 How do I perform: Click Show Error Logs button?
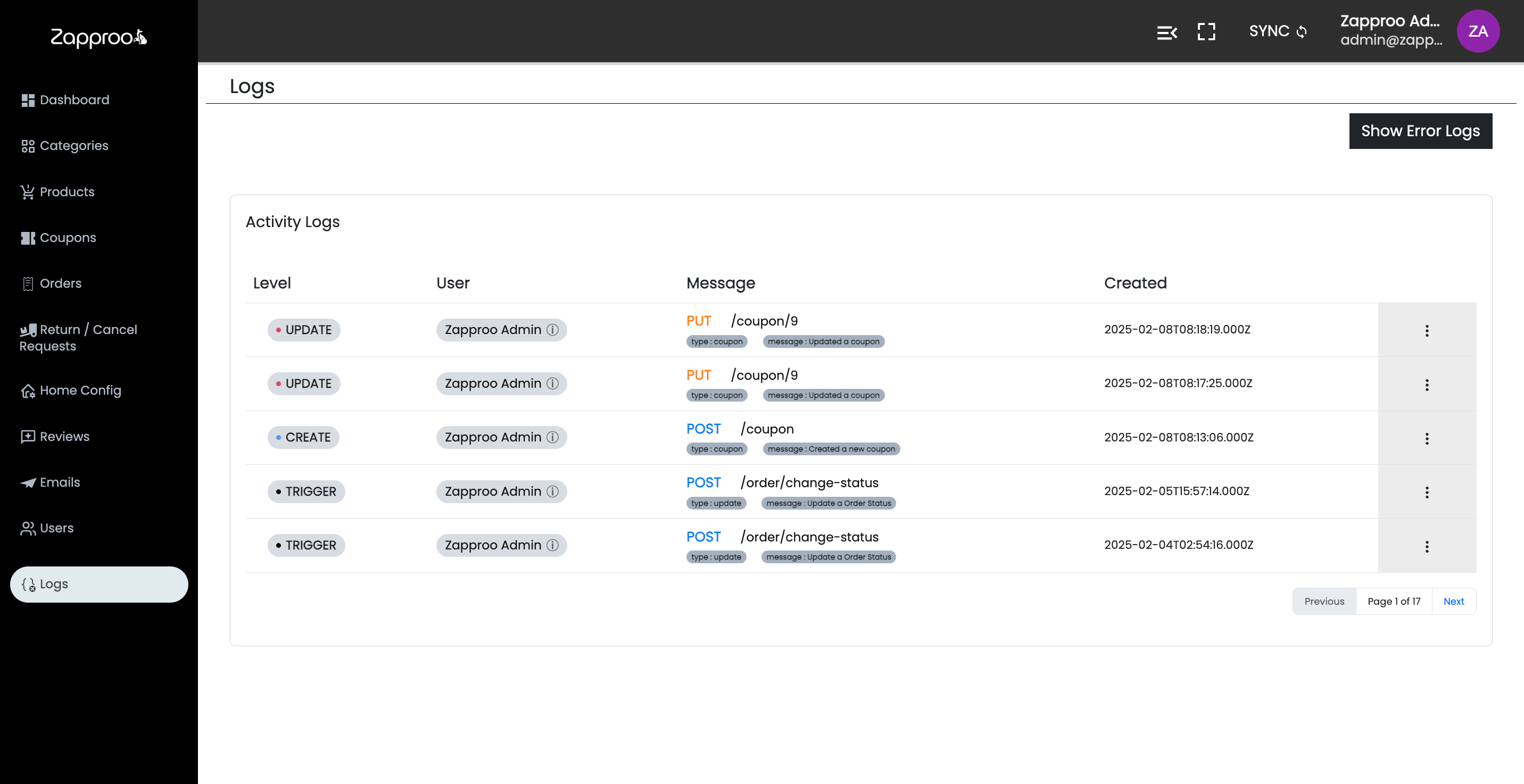(x=1420, y=131)
